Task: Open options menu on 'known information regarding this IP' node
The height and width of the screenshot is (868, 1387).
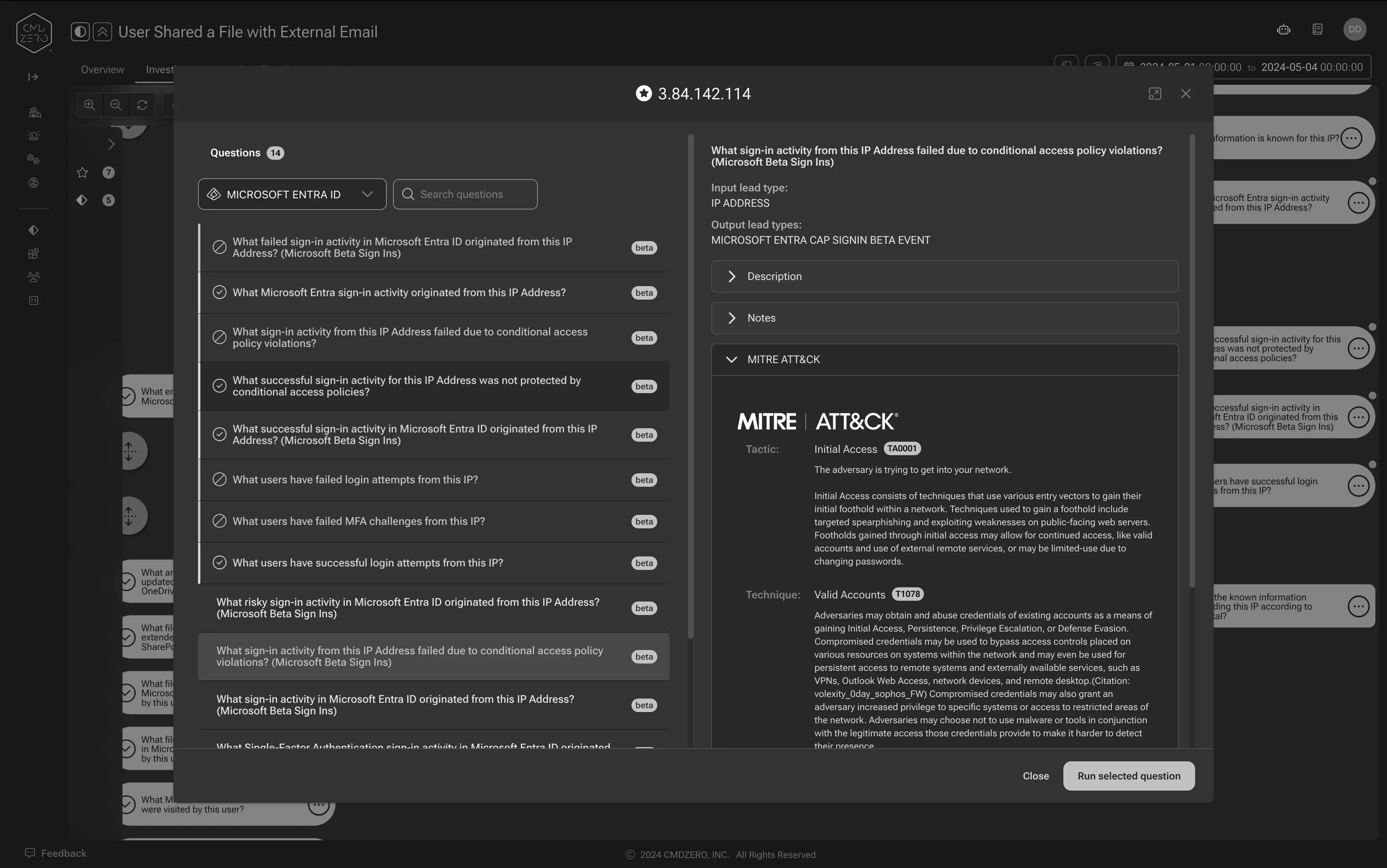Action: click(1358, 606)
